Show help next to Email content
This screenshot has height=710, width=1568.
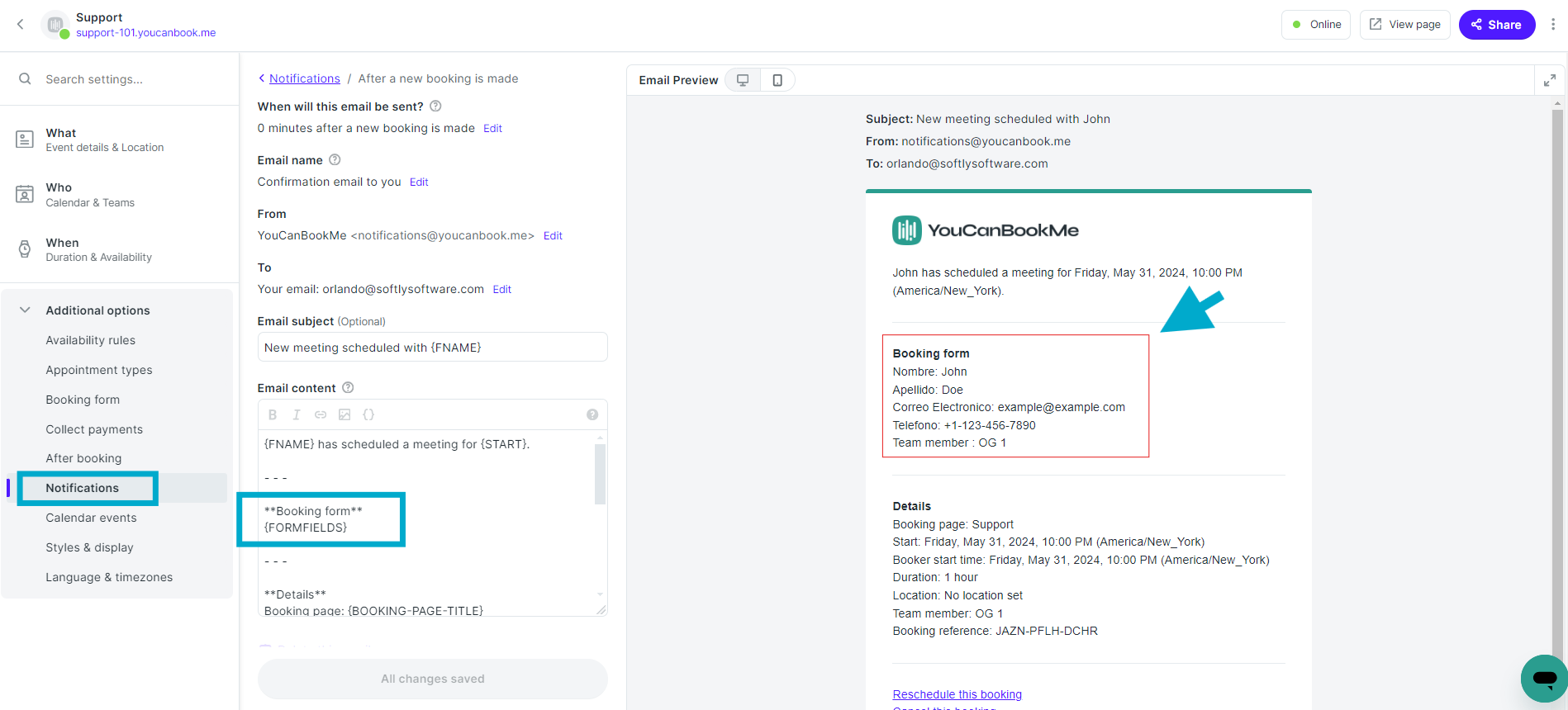pos(348,388)
